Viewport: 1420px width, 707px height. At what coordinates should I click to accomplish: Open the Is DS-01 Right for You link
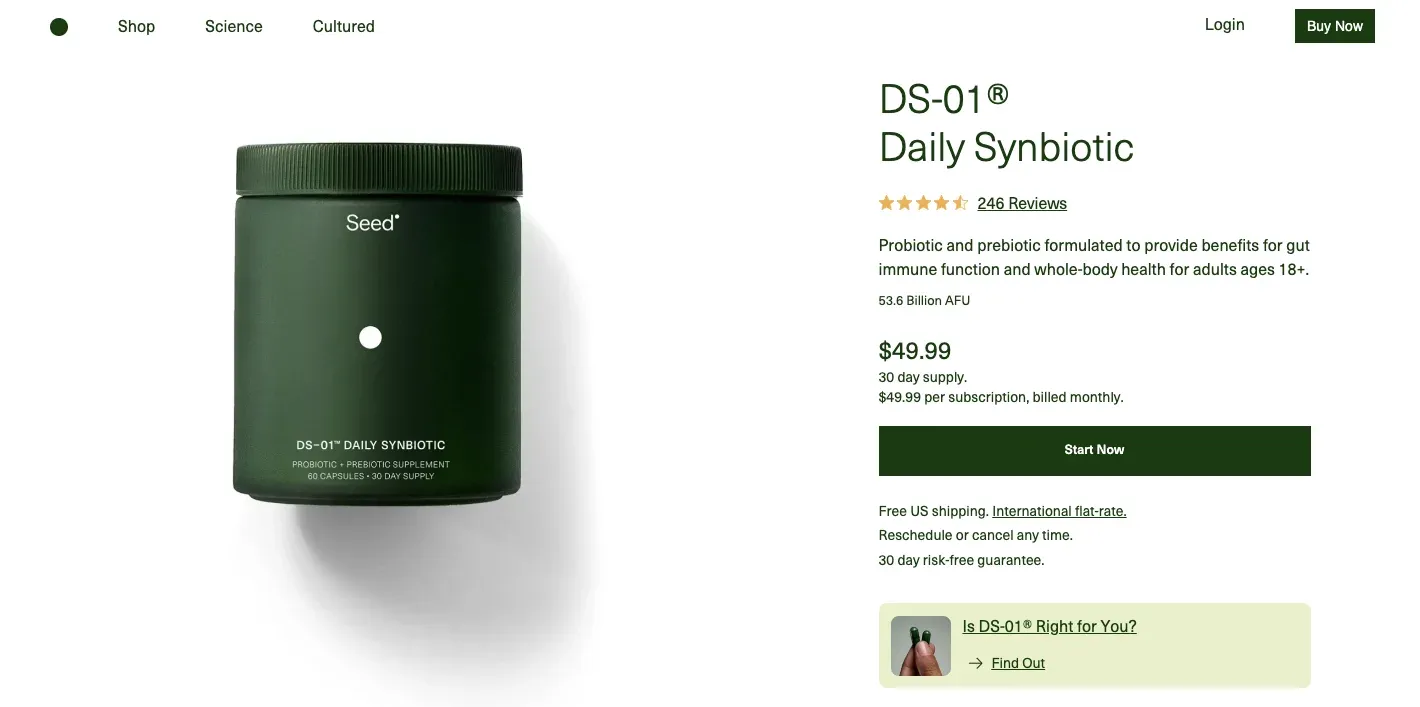pos(1049,627)
